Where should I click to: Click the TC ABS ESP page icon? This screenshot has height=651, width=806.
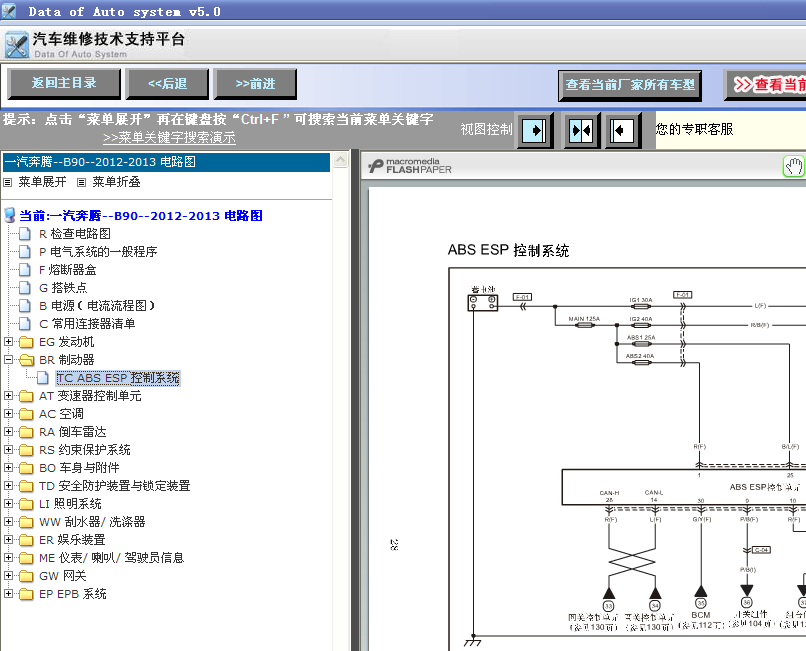pyautogui.click(x=43, y=378)
